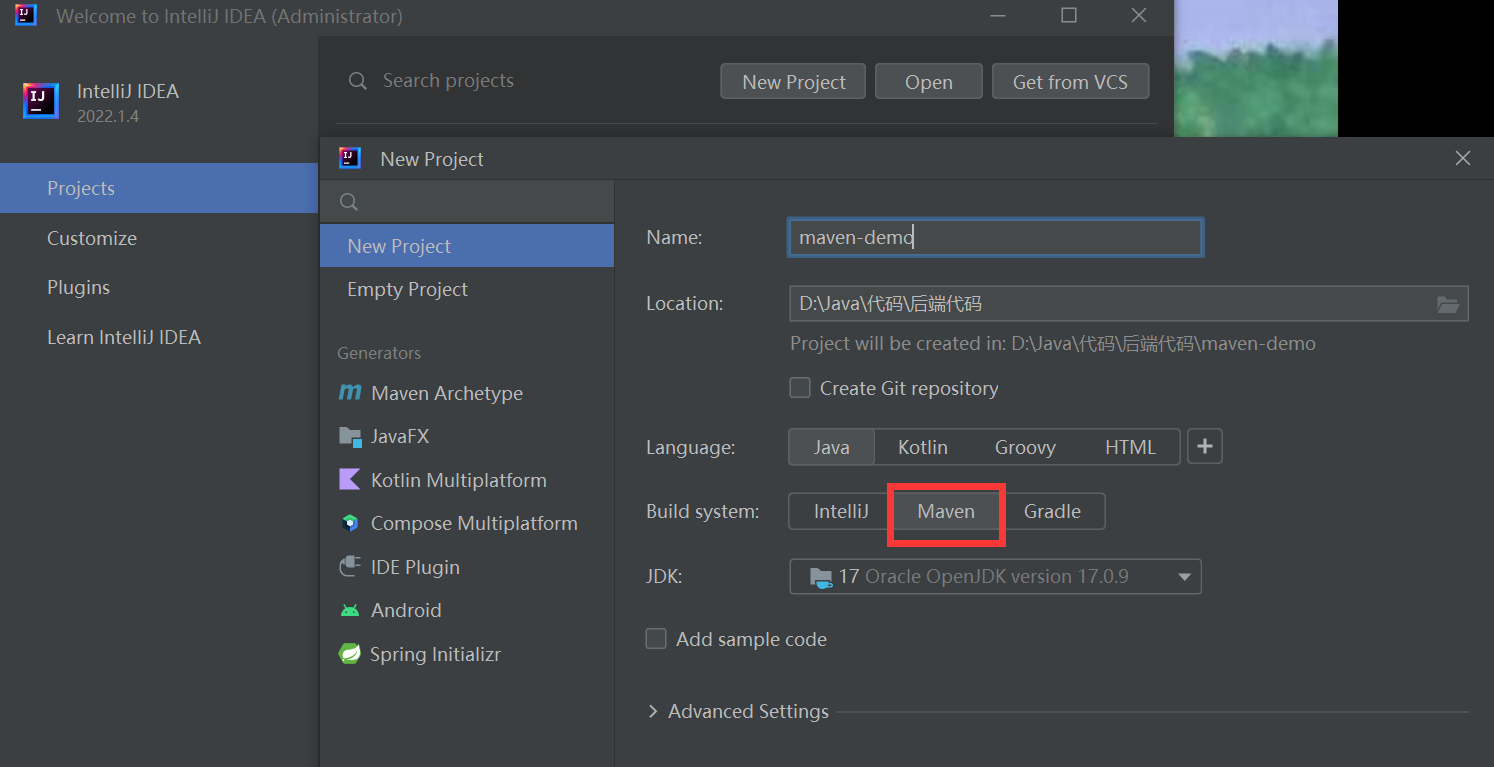
Task: Click the JavaFX generator icon
Action: tap(350, 436)
